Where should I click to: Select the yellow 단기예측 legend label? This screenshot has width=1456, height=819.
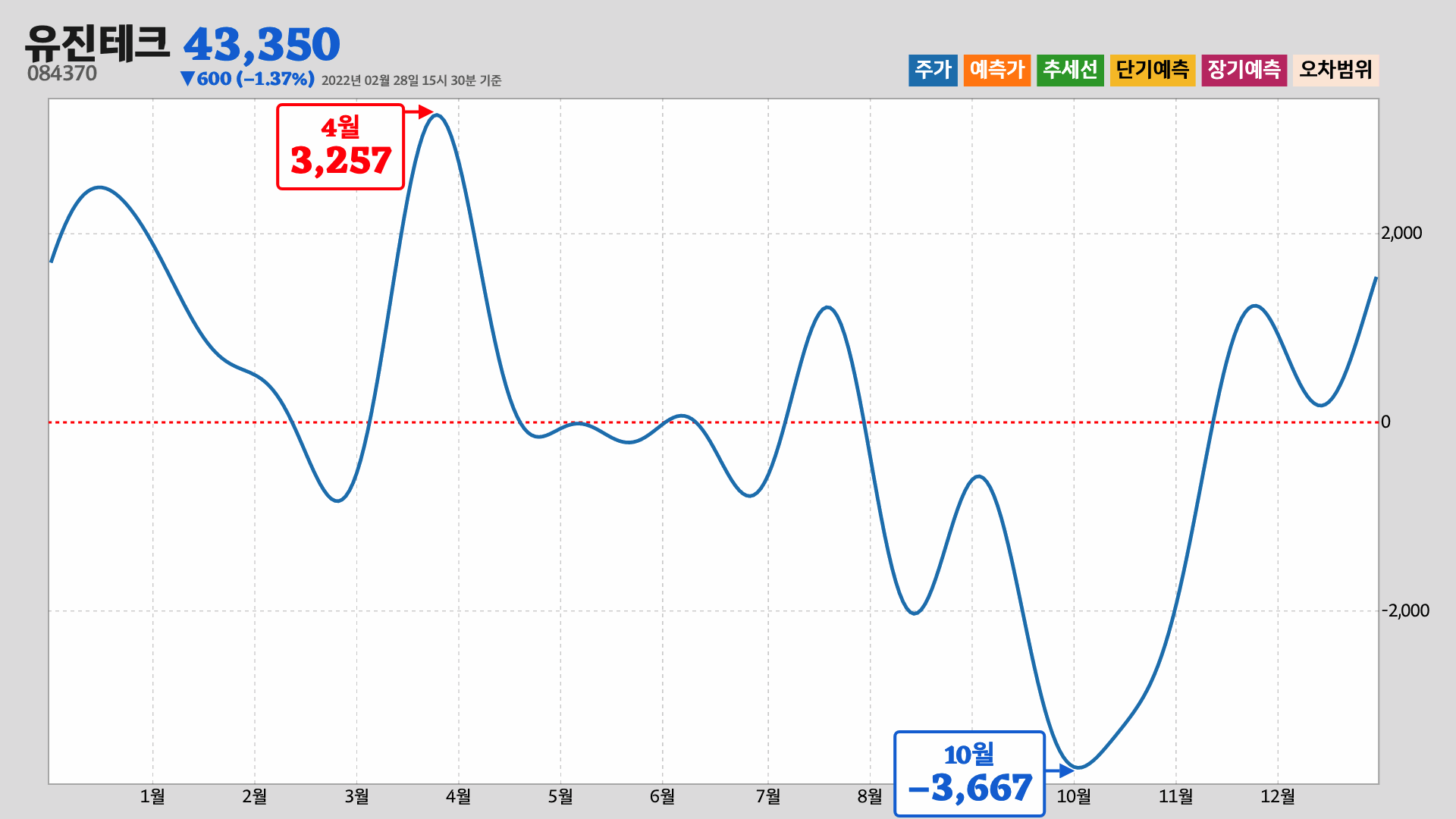pyautogui.click(x=1153, y=70)
